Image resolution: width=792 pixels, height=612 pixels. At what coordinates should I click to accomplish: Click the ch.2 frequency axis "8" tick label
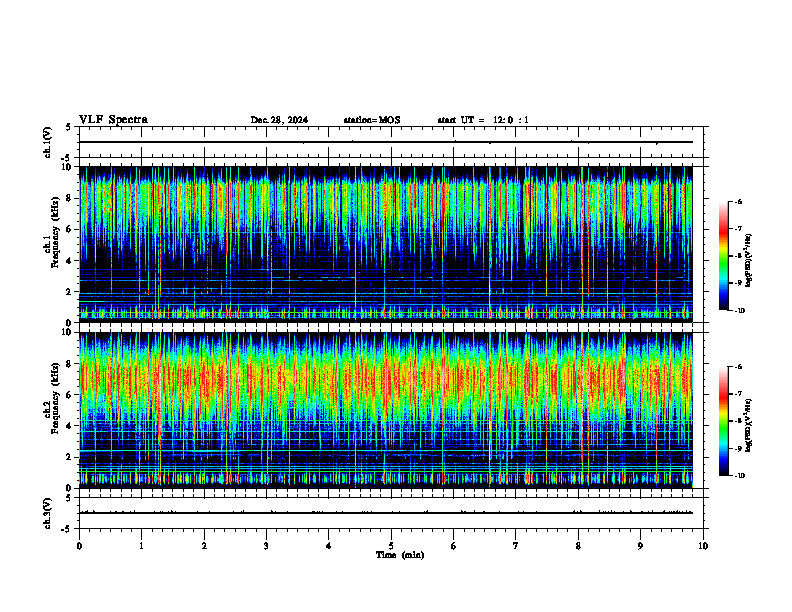70,364
